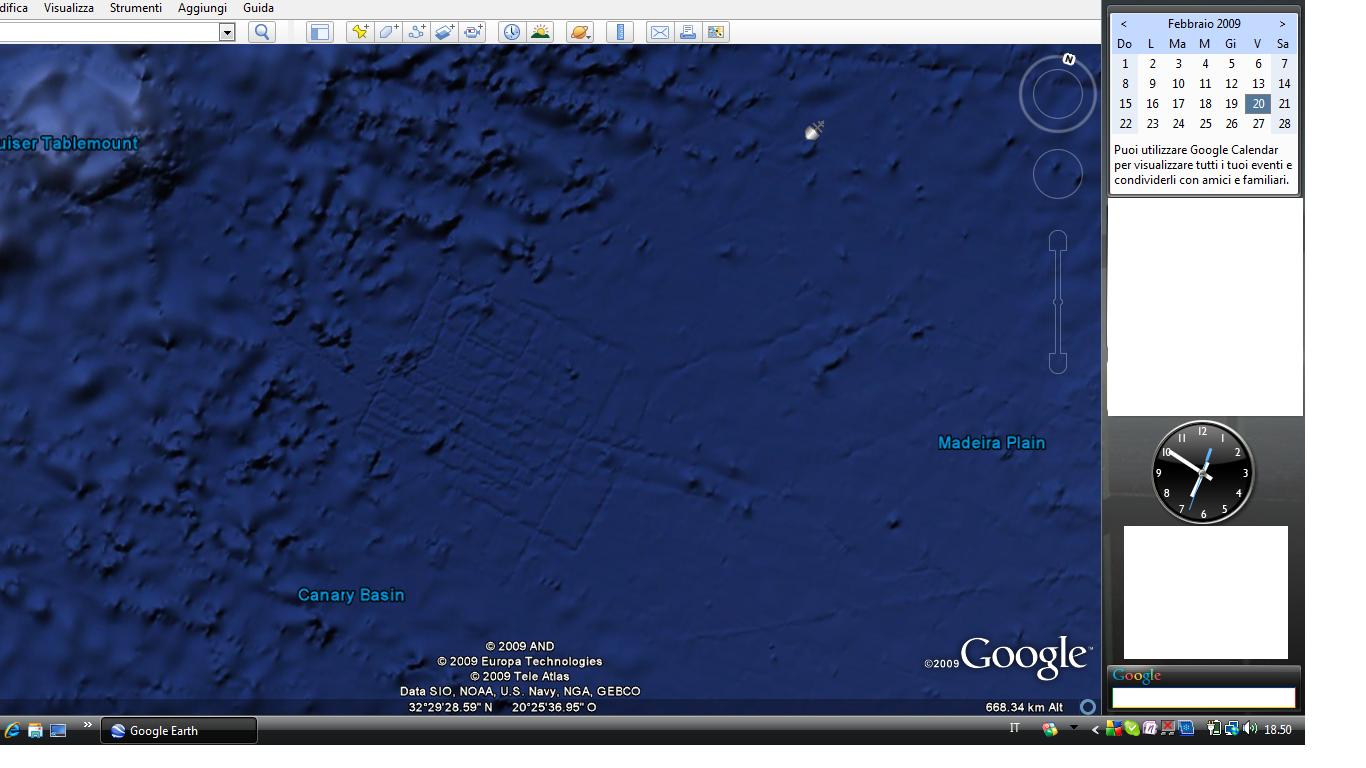Click the streaming status circle indicator

1088,707
